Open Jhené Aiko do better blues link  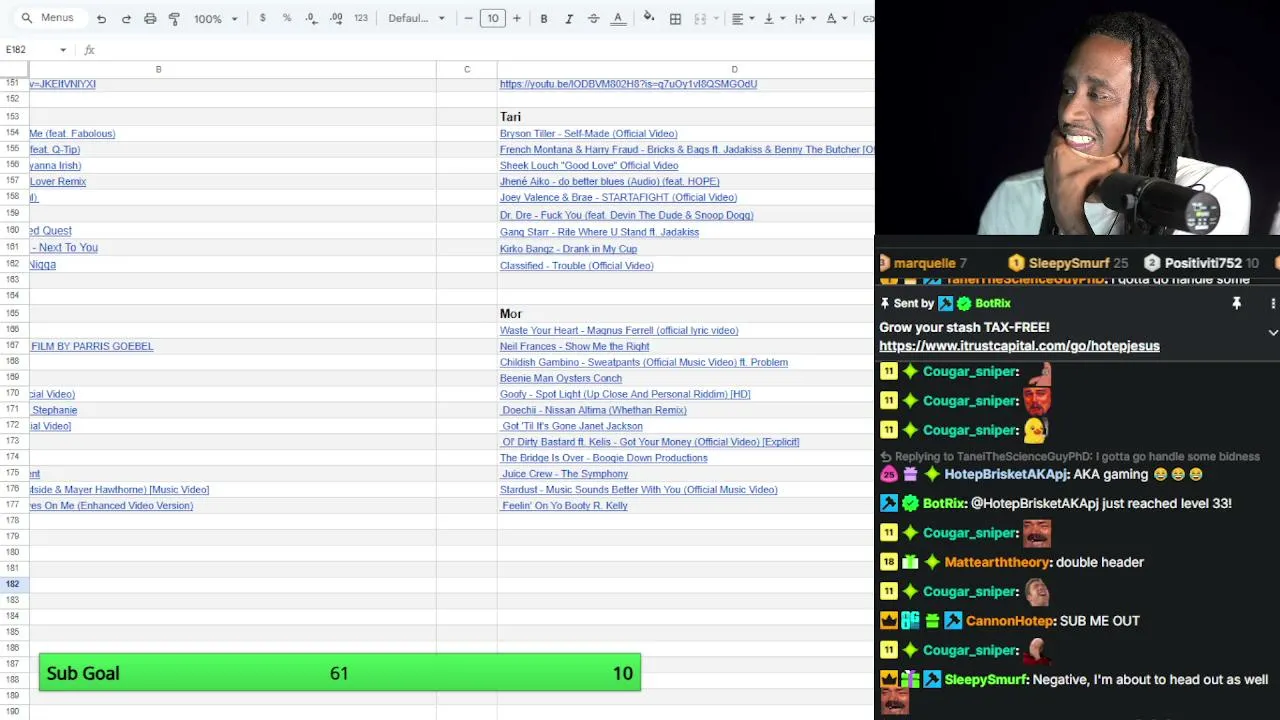(610, 182)
